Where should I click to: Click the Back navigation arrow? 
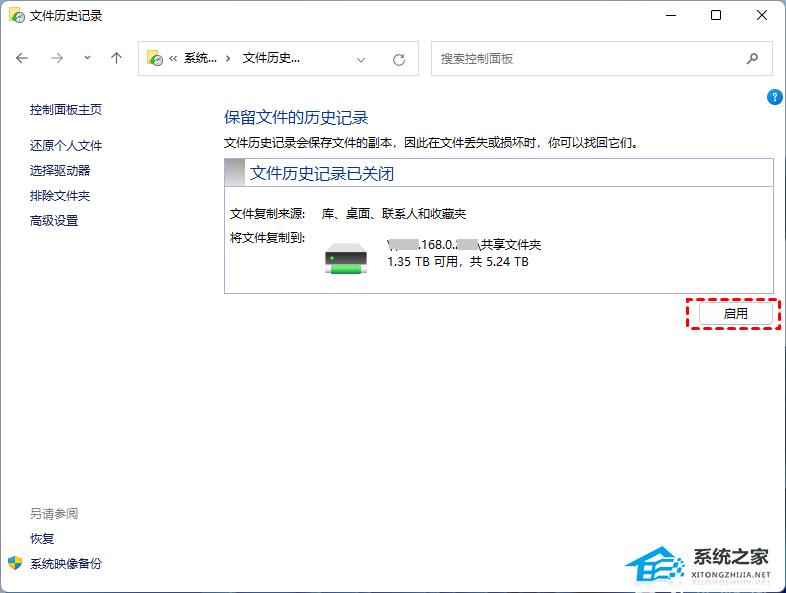22,59
